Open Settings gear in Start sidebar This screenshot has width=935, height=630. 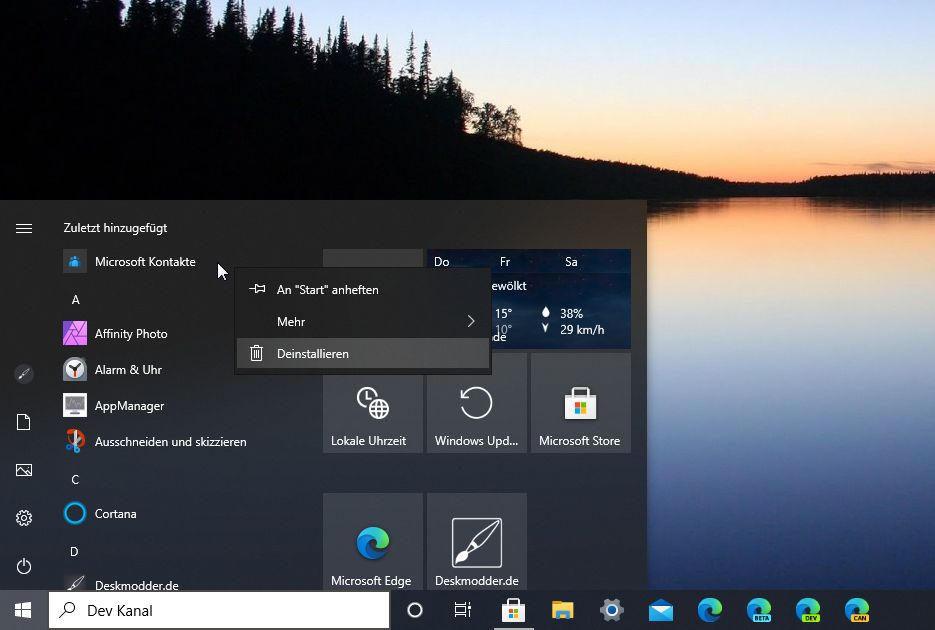click(24, 518)
